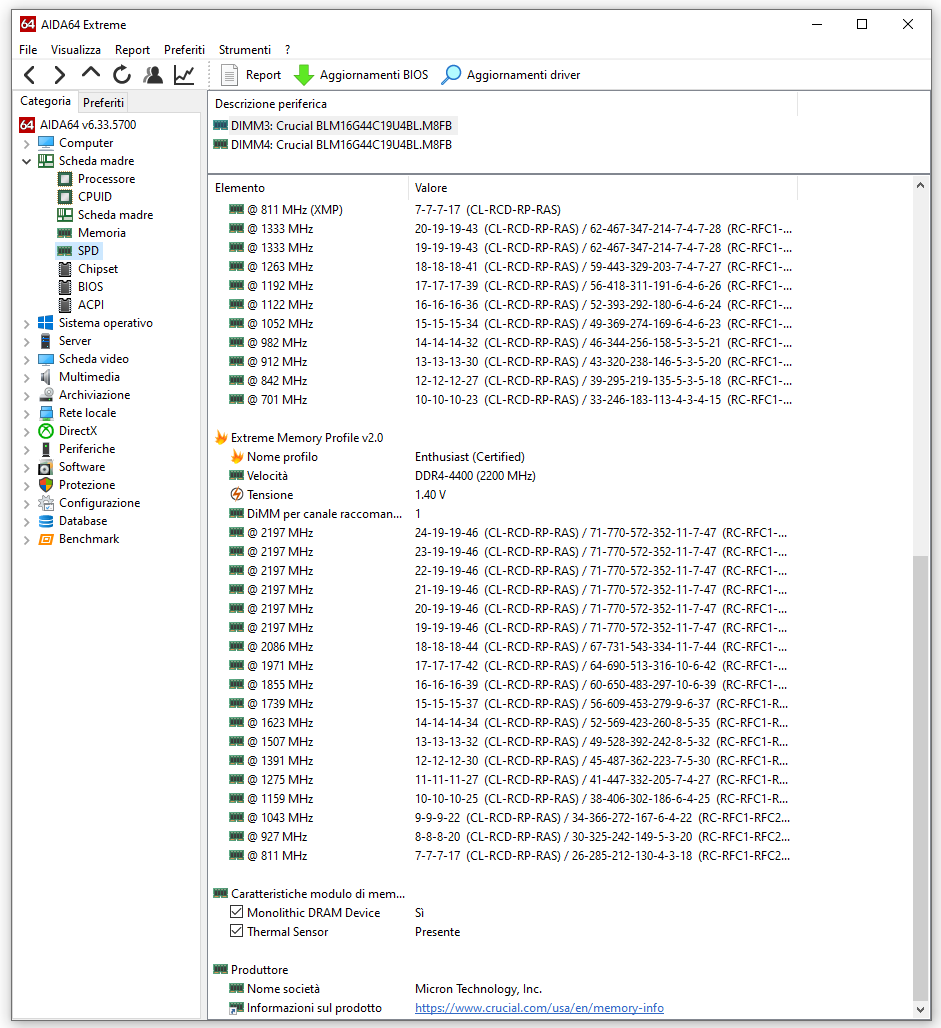
Task: Click the scrollbar down arrow in details pane
Action: coord(921,1010)
